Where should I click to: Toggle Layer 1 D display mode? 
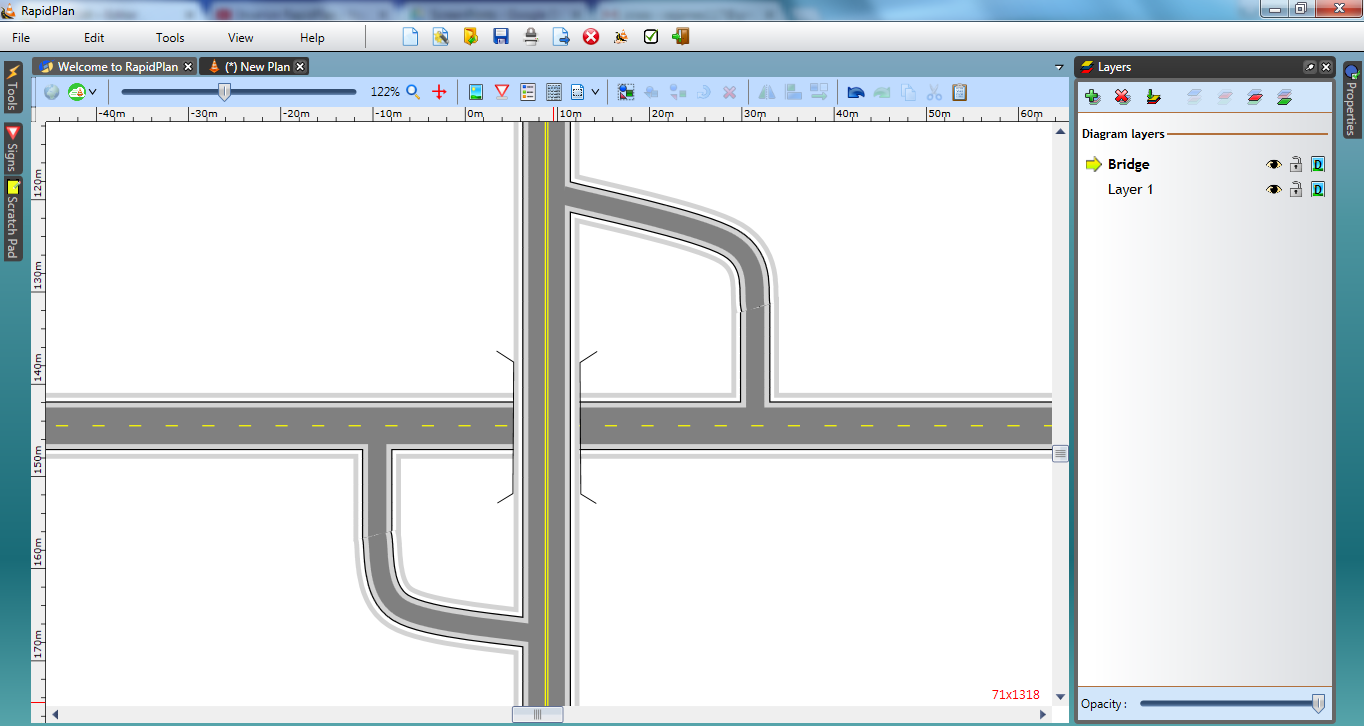[x=1318, y=189]
